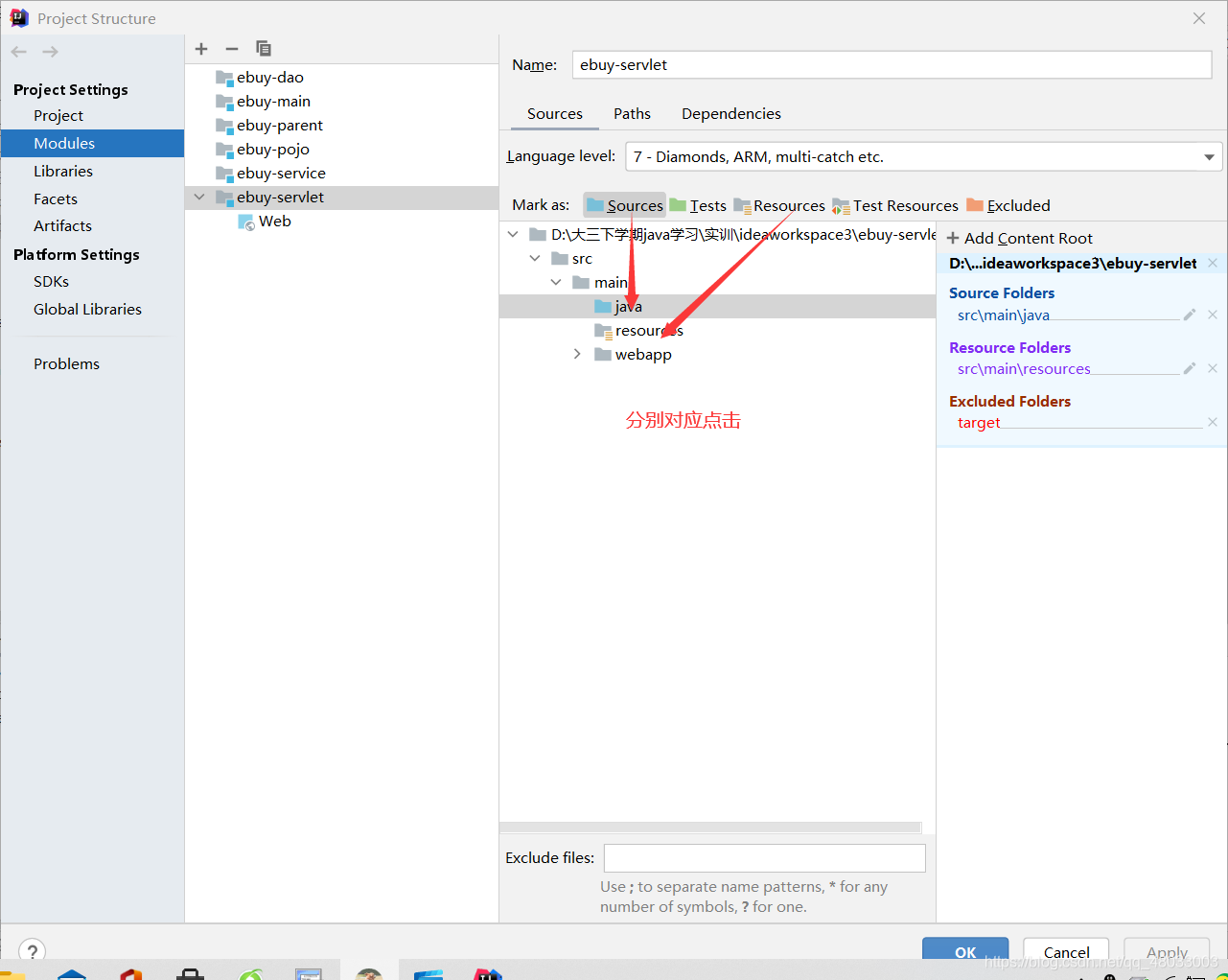
Task: Mark folder as Test Resources
Action: coord(895,205)
